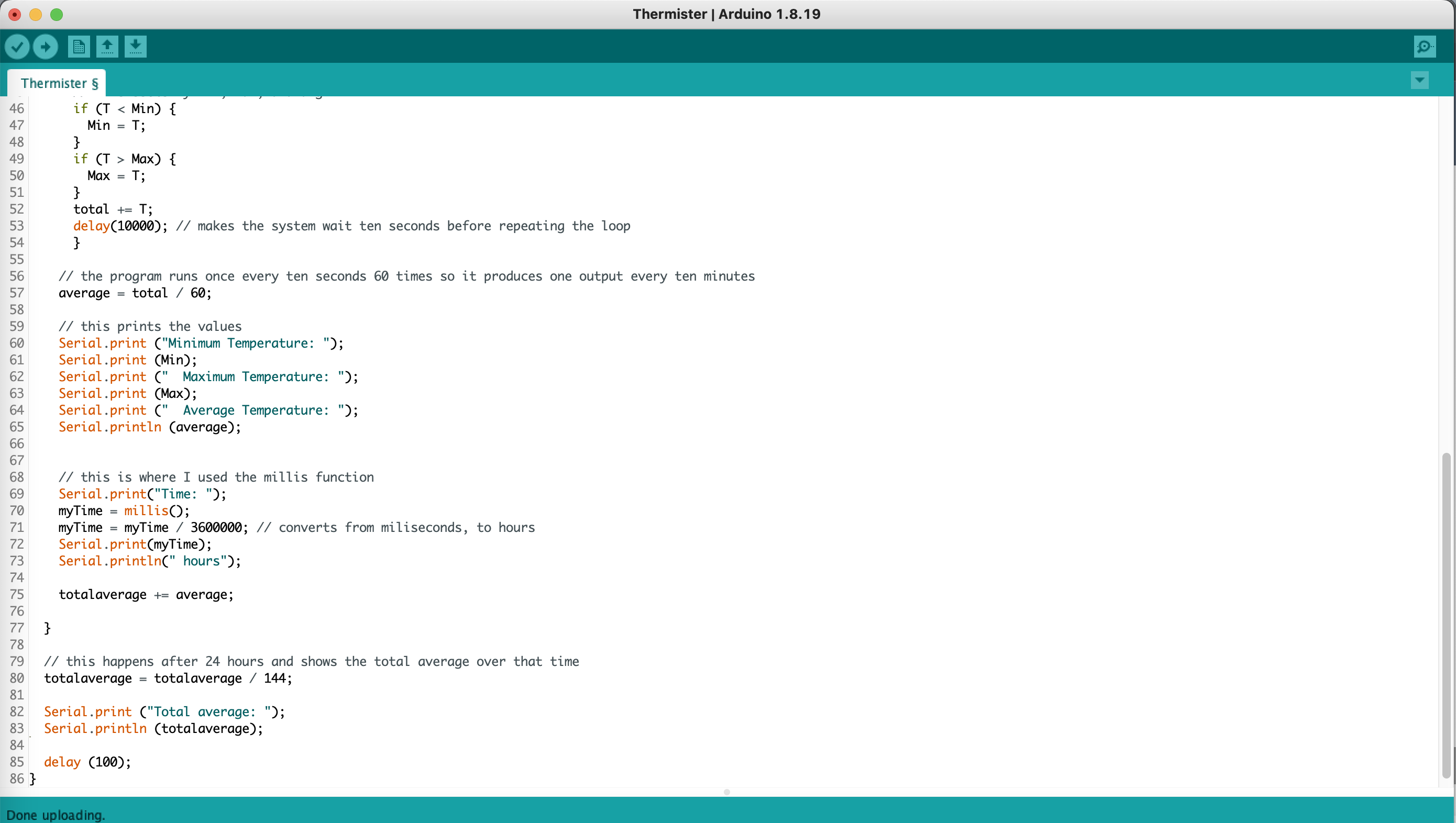Select the Thermister sketch tab
1456x823 pixels.
point(59,83)
